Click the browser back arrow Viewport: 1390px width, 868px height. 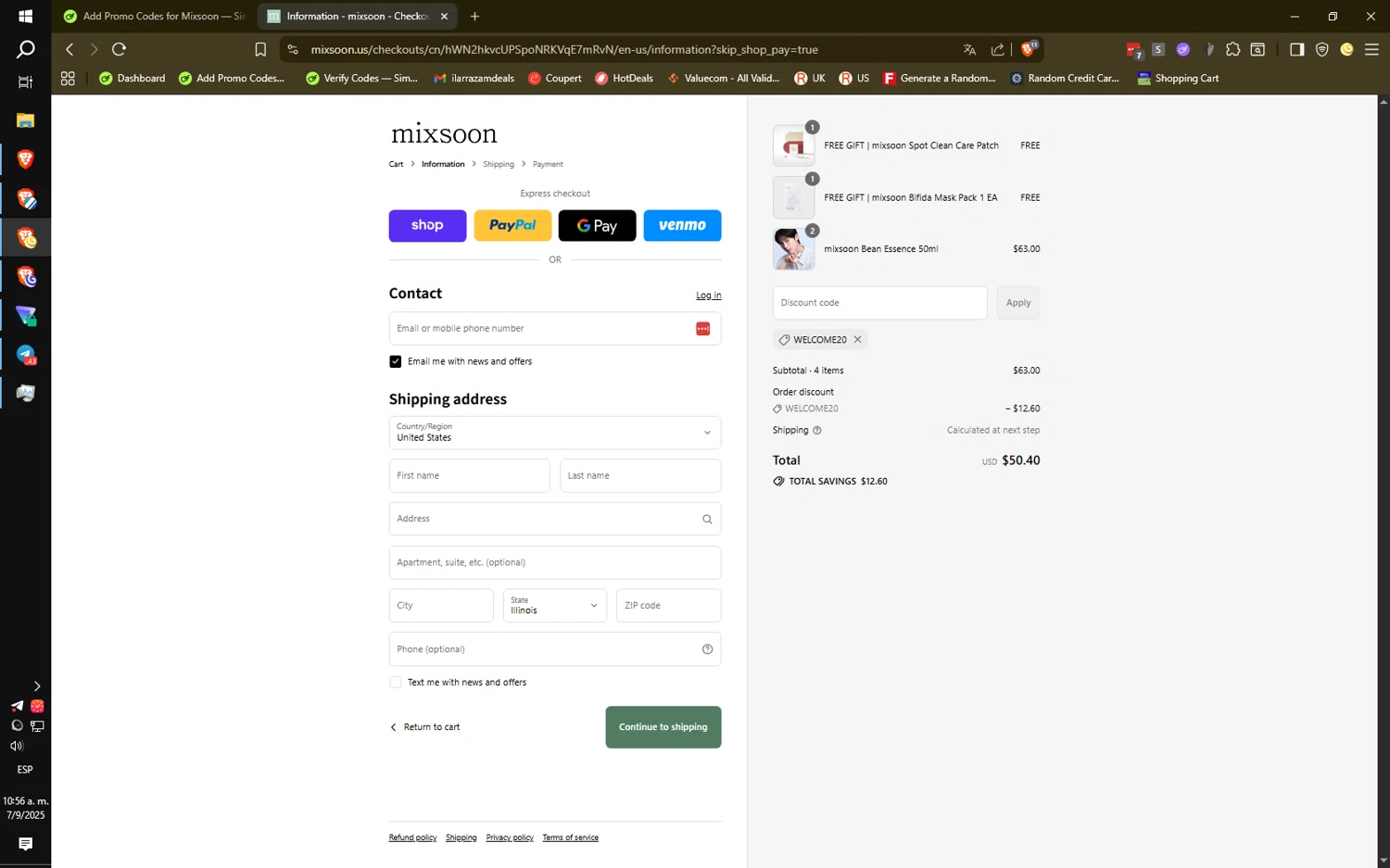click(69, 49)
